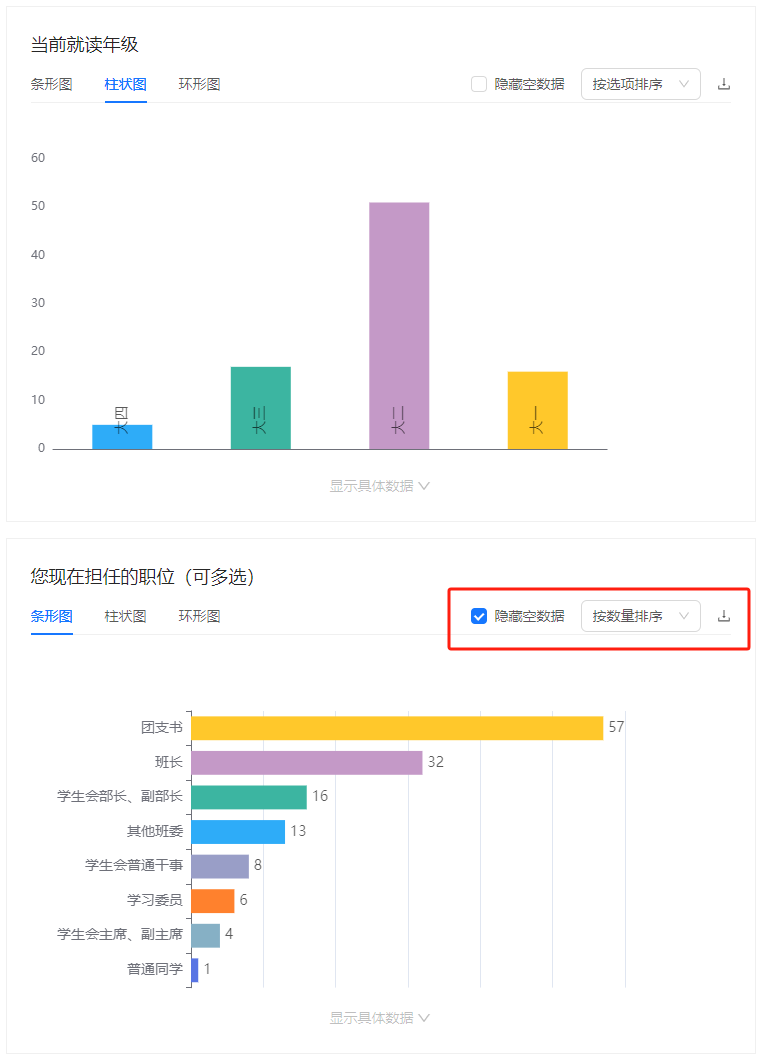This screenshot has width=761, height=1060.
Task: Click the purple 班长 bar showing 32
Action: coord(307,763)
